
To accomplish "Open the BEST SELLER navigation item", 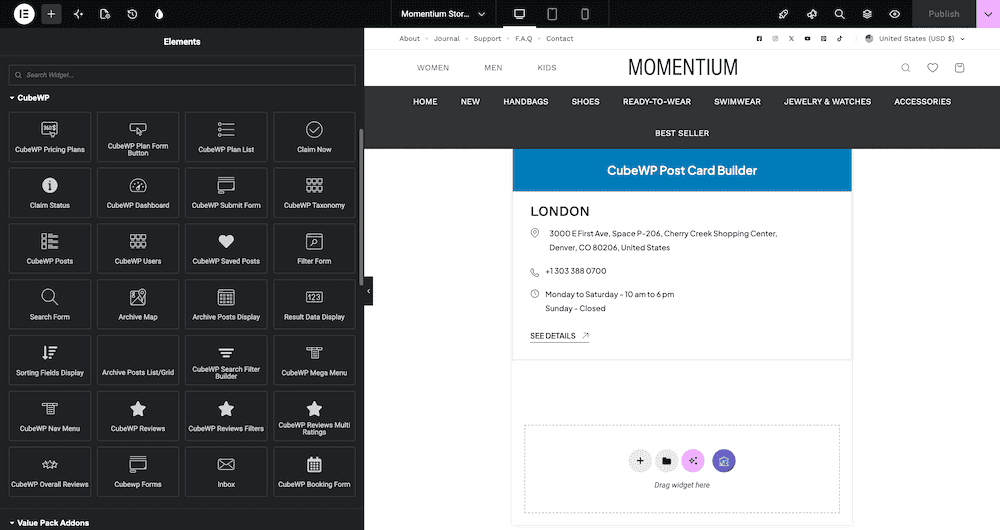I will 682,133.
